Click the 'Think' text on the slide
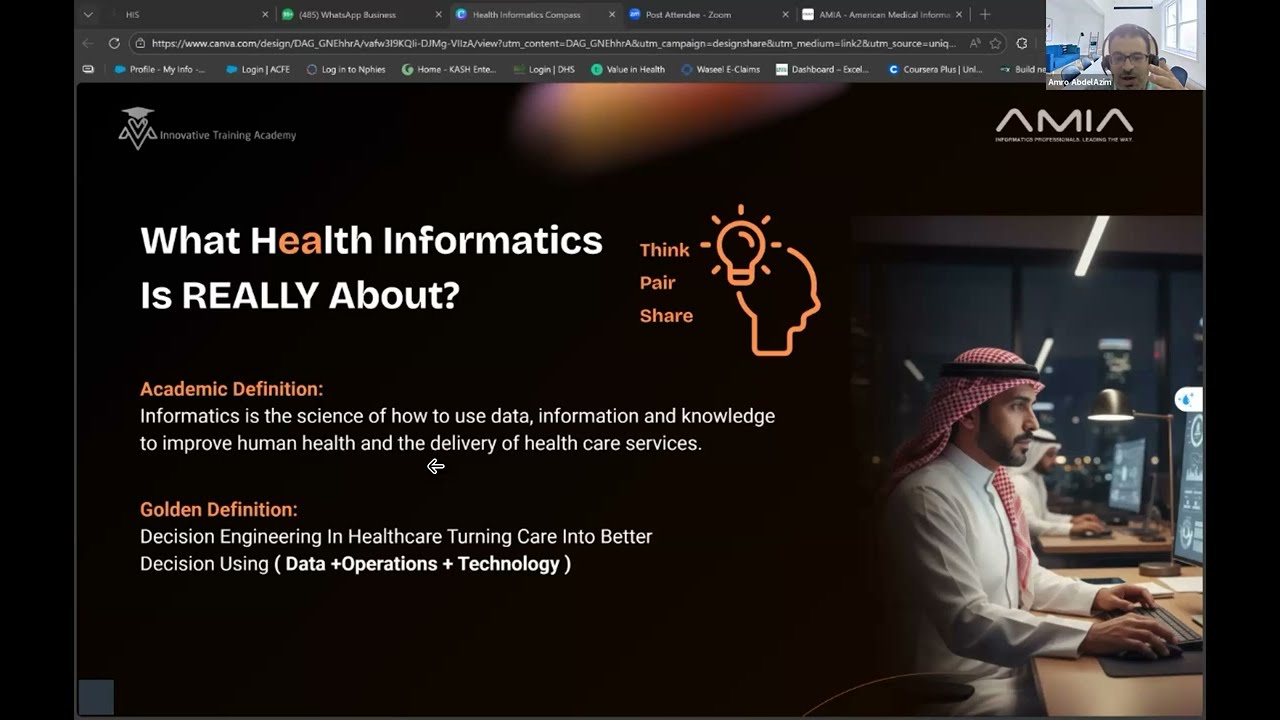Screen dimensions: 1280x720 (664, 250)
